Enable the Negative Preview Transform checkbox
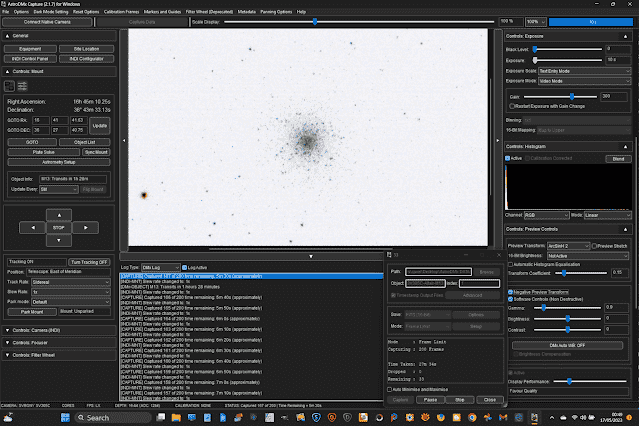The width and height of the screenshot is (639, 426). coord(510,291)
